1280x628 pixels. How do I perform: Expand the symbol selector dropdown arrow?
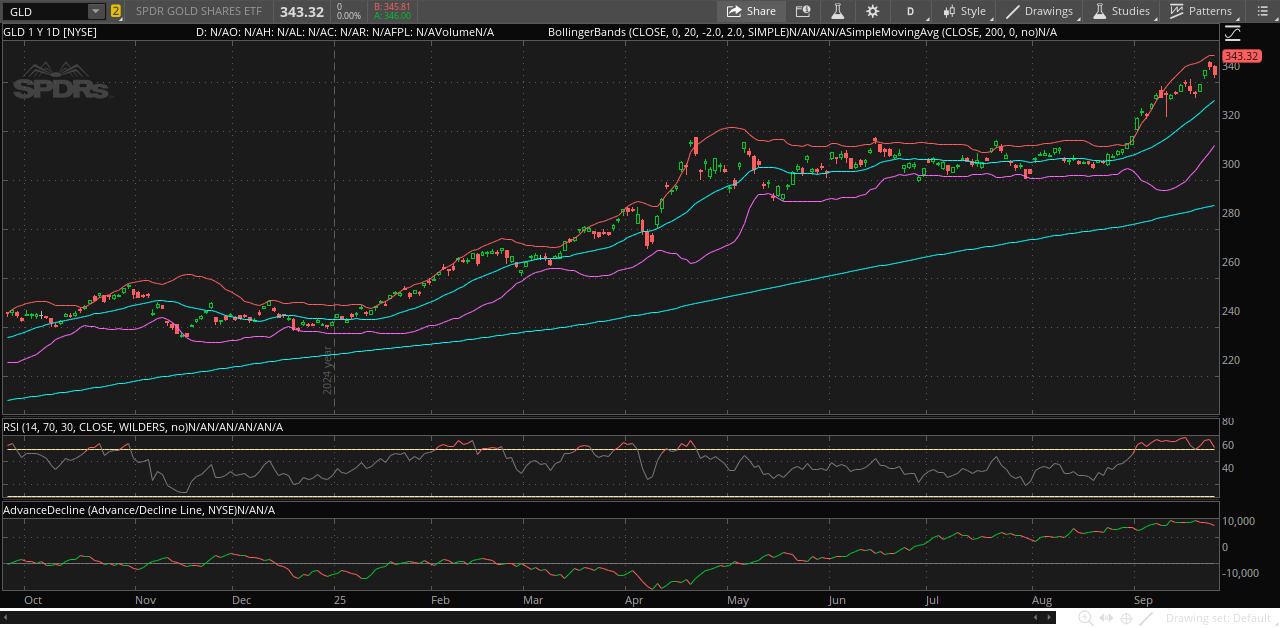96,11
